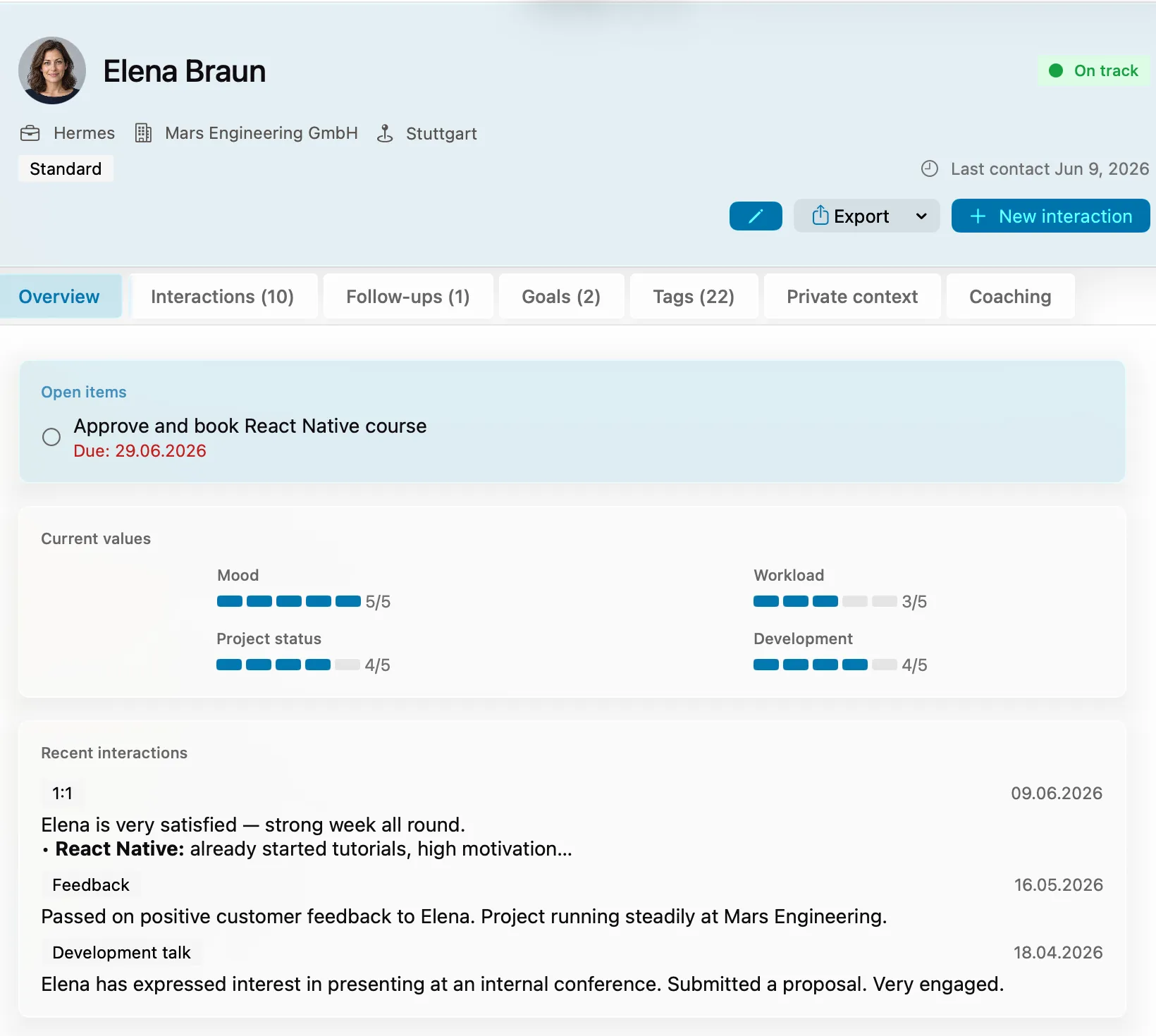This screenshot has width=1156, height=1036.
Task: Click the Development 4/5 rating bar
Action: pyautogui.click(x=825, y=665)
